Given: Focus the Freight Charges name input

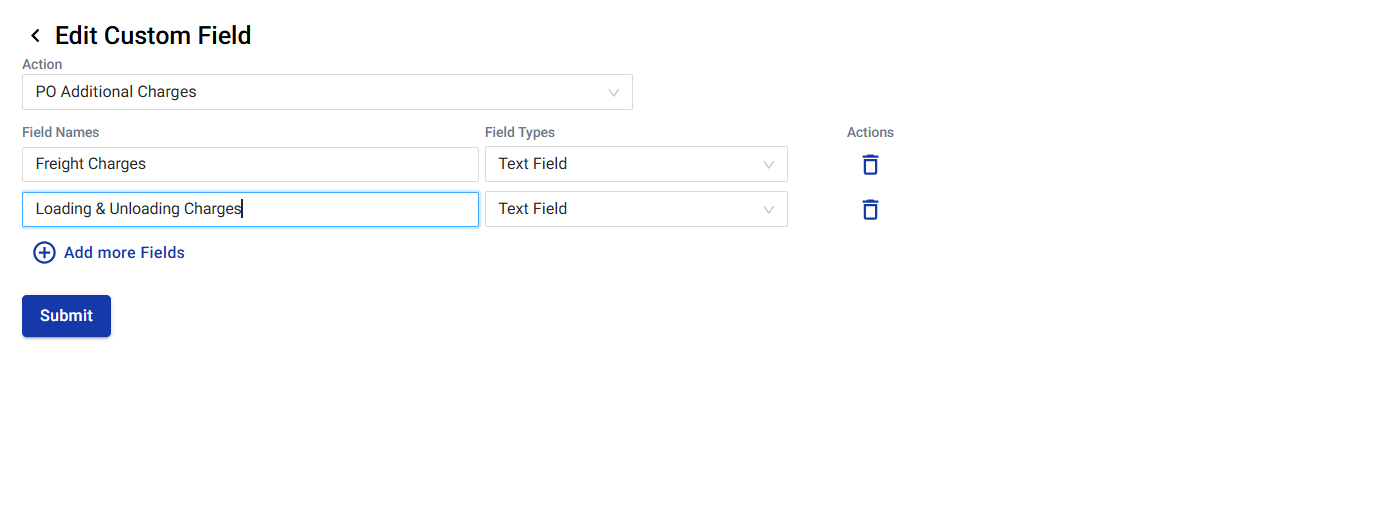Looking at the screenshot, I should [250, 164].
